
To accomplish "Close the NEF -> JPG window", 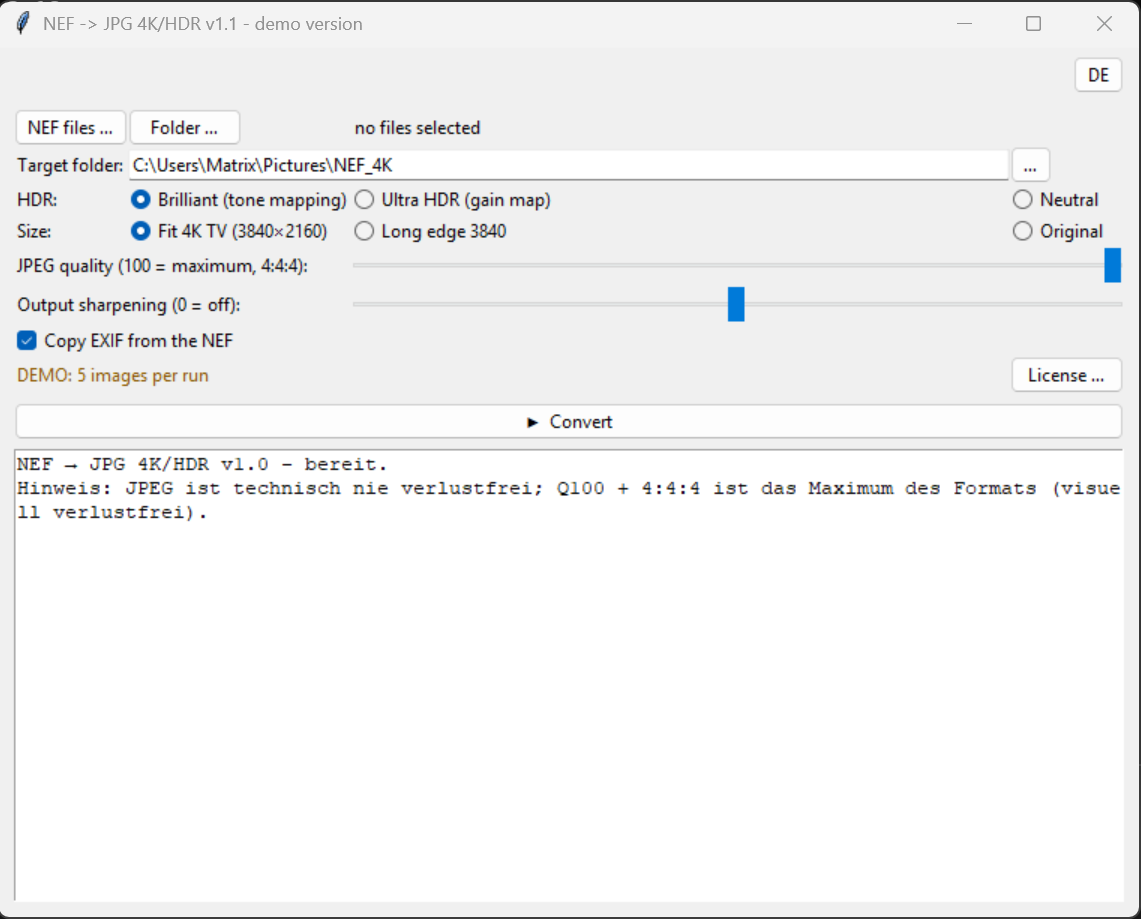I will (x=1104, y=23).
